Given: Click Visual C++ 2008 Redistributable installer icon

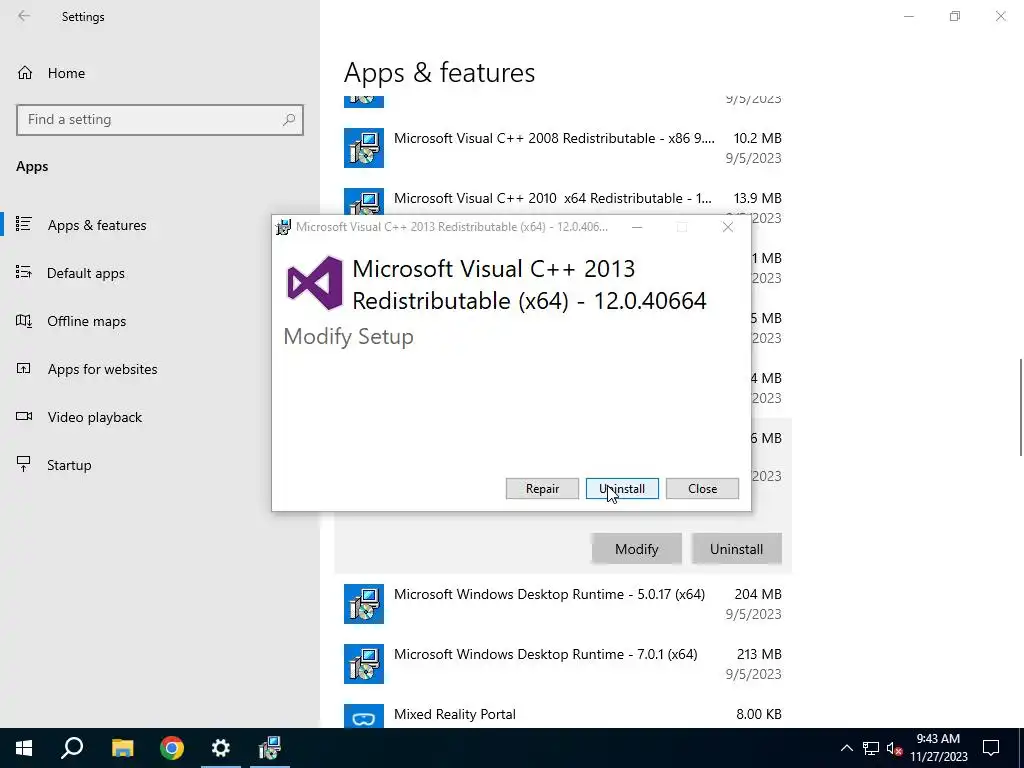Looking at the screenshot, I should (364, 148).
